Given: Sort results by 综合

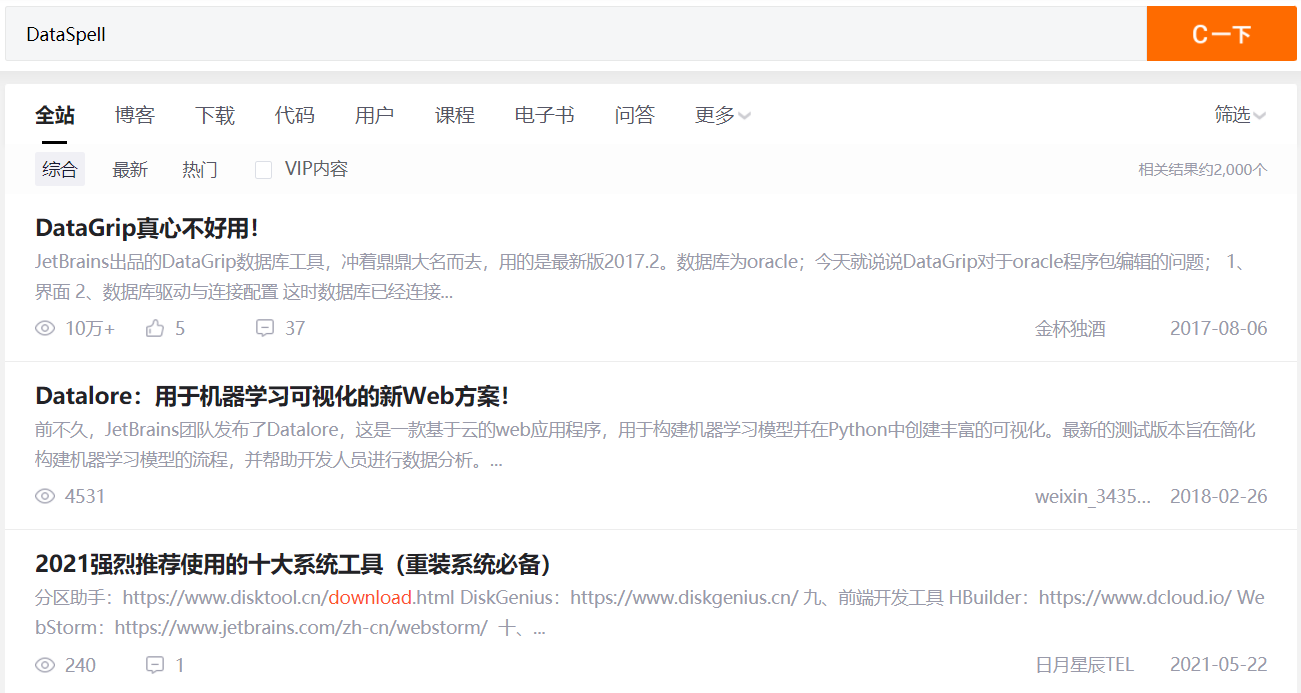Looking at the screenshot, I should coord(60,170).
